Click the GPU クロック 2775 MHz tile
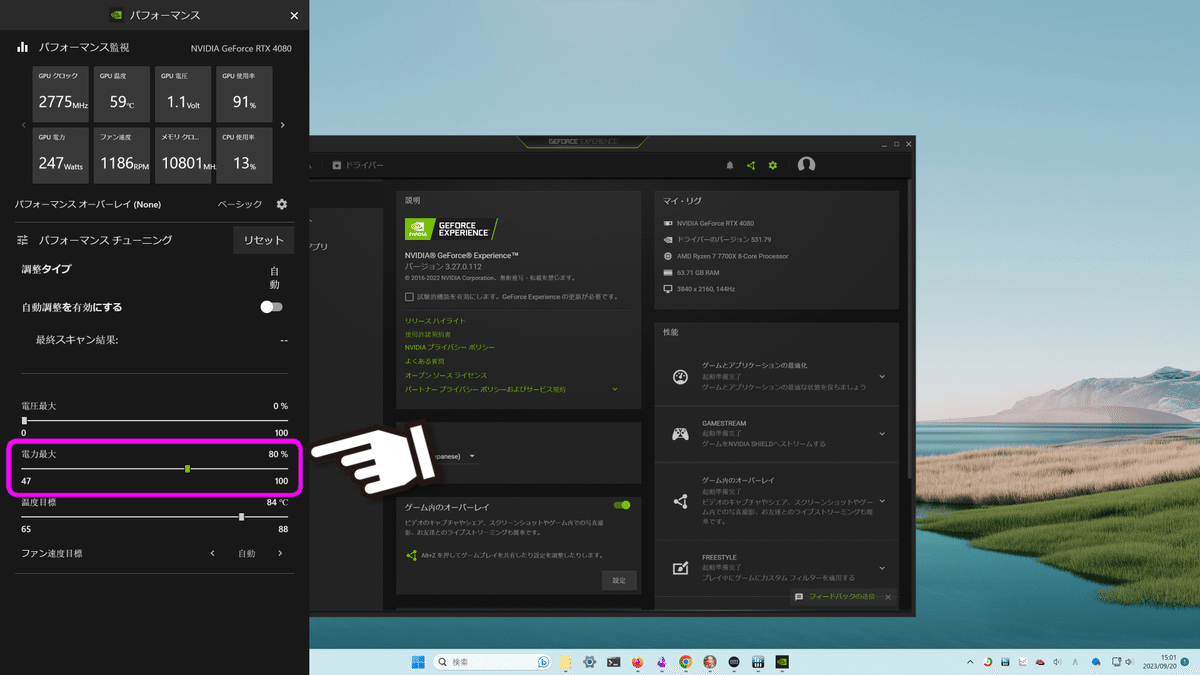This screenshot has width=1200, height=675. 63,95
